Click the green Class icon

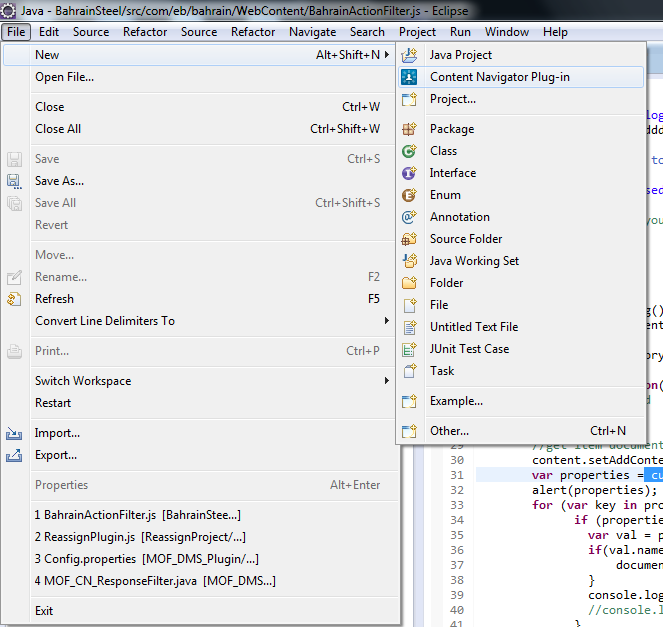409,151
